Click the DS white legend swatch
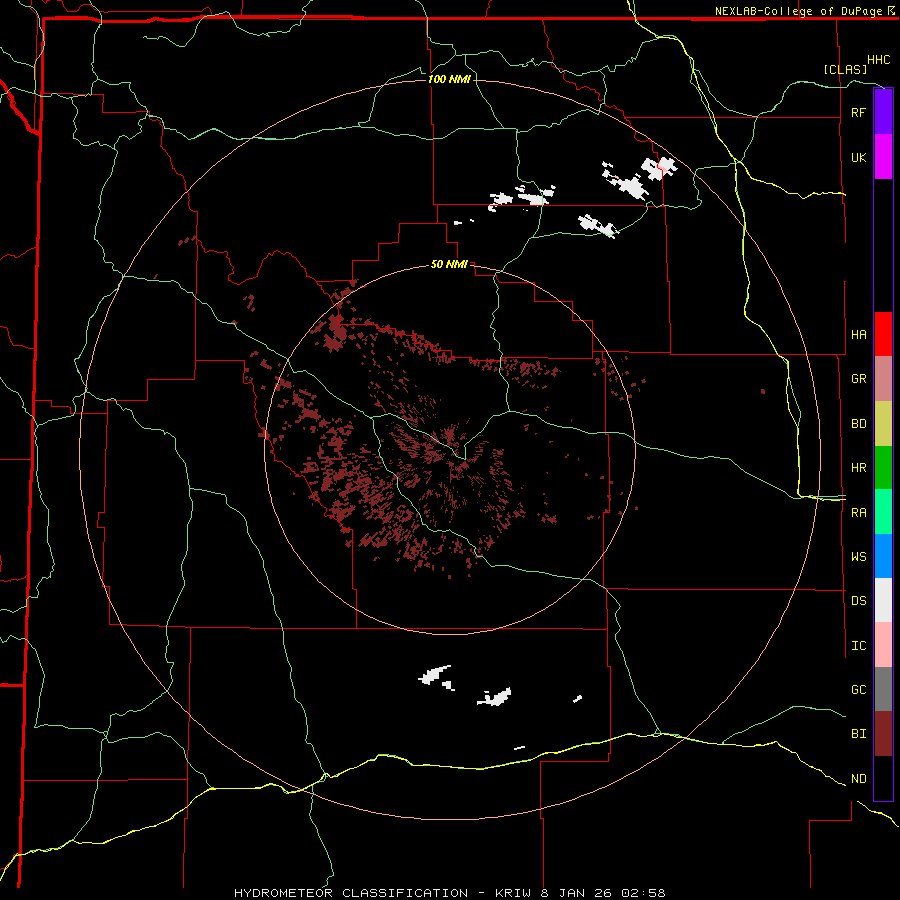 (883, 600)
